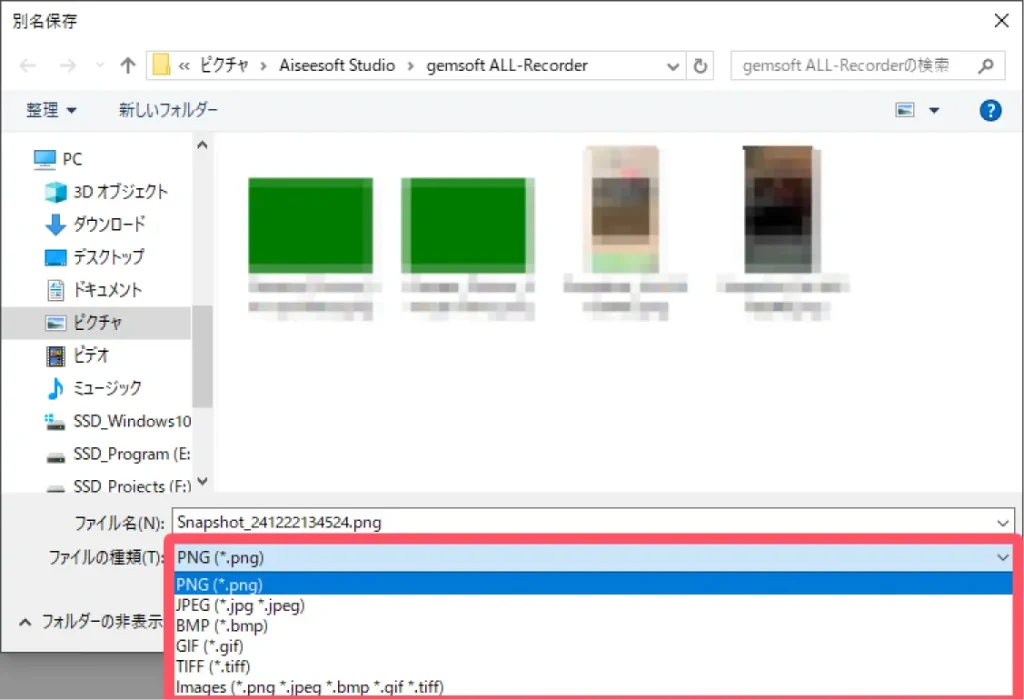
Task: Choose JPEG (*.jpg *.jpeg) file type
Action: point(240,605)
